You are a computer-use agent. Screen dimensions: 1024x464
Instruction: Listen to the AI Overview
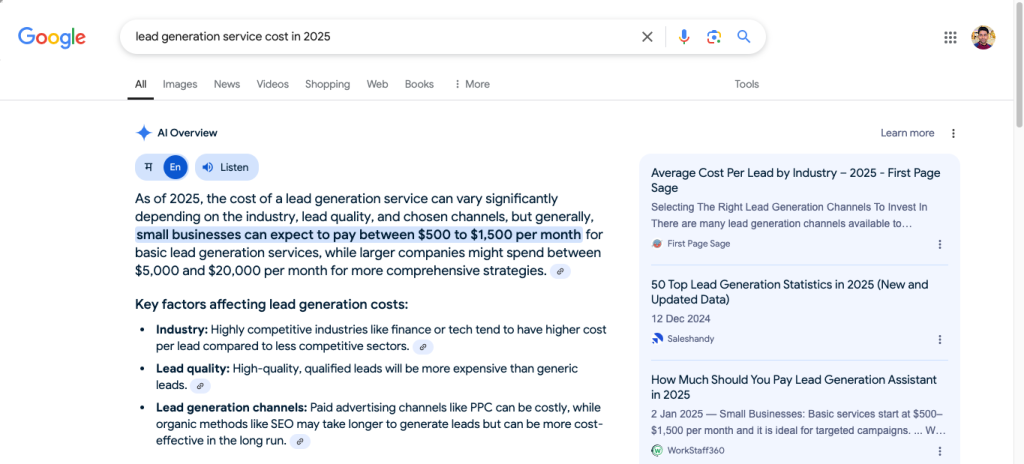[227, 167]
